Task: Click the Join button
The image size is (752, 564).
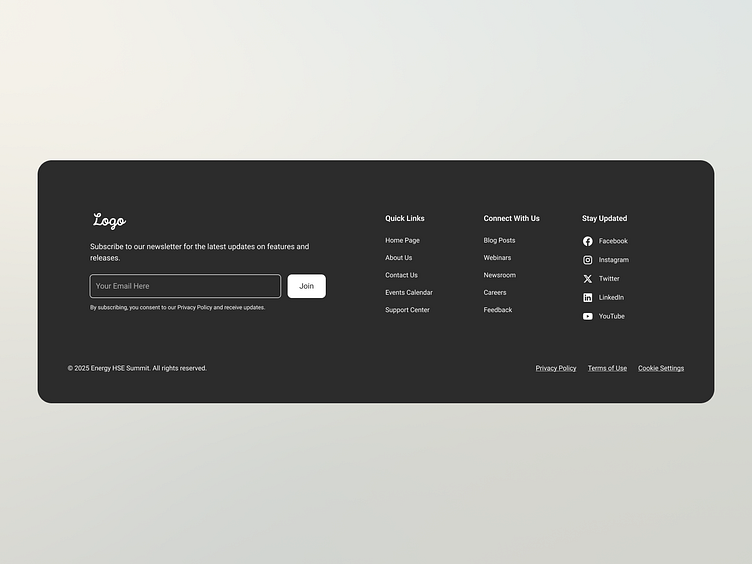Action: [306, 286]
